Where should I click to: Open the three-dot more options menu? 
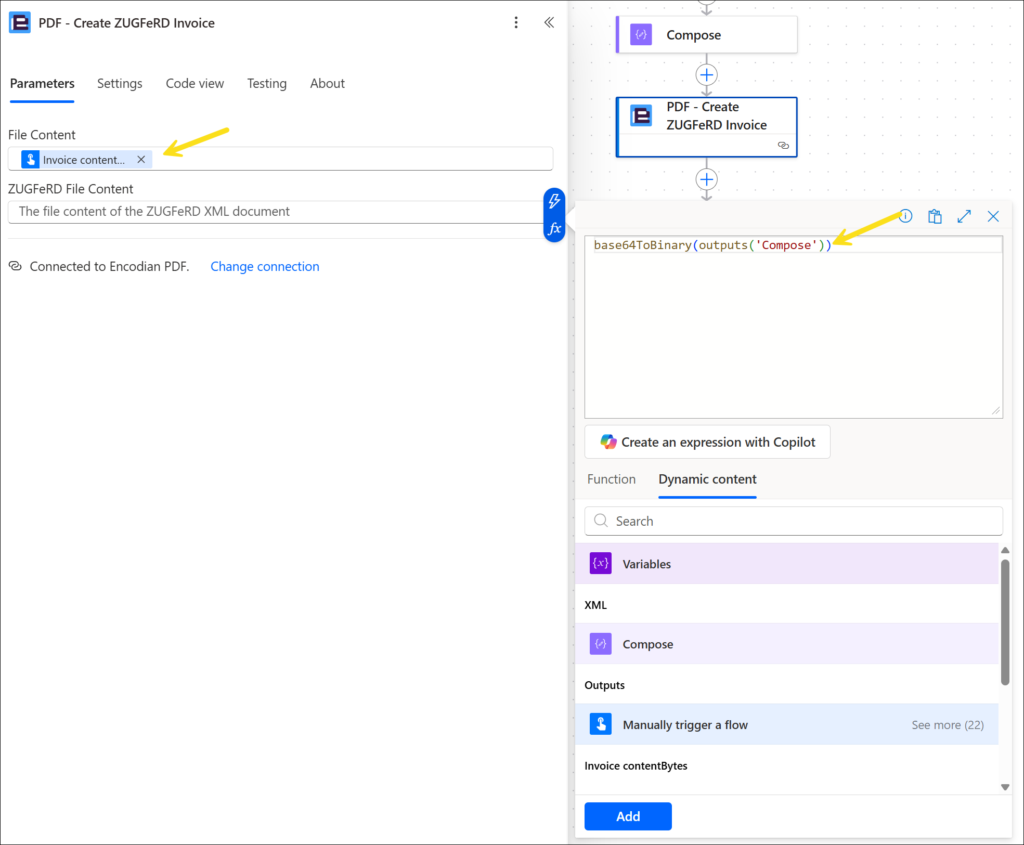pos(516,23)
